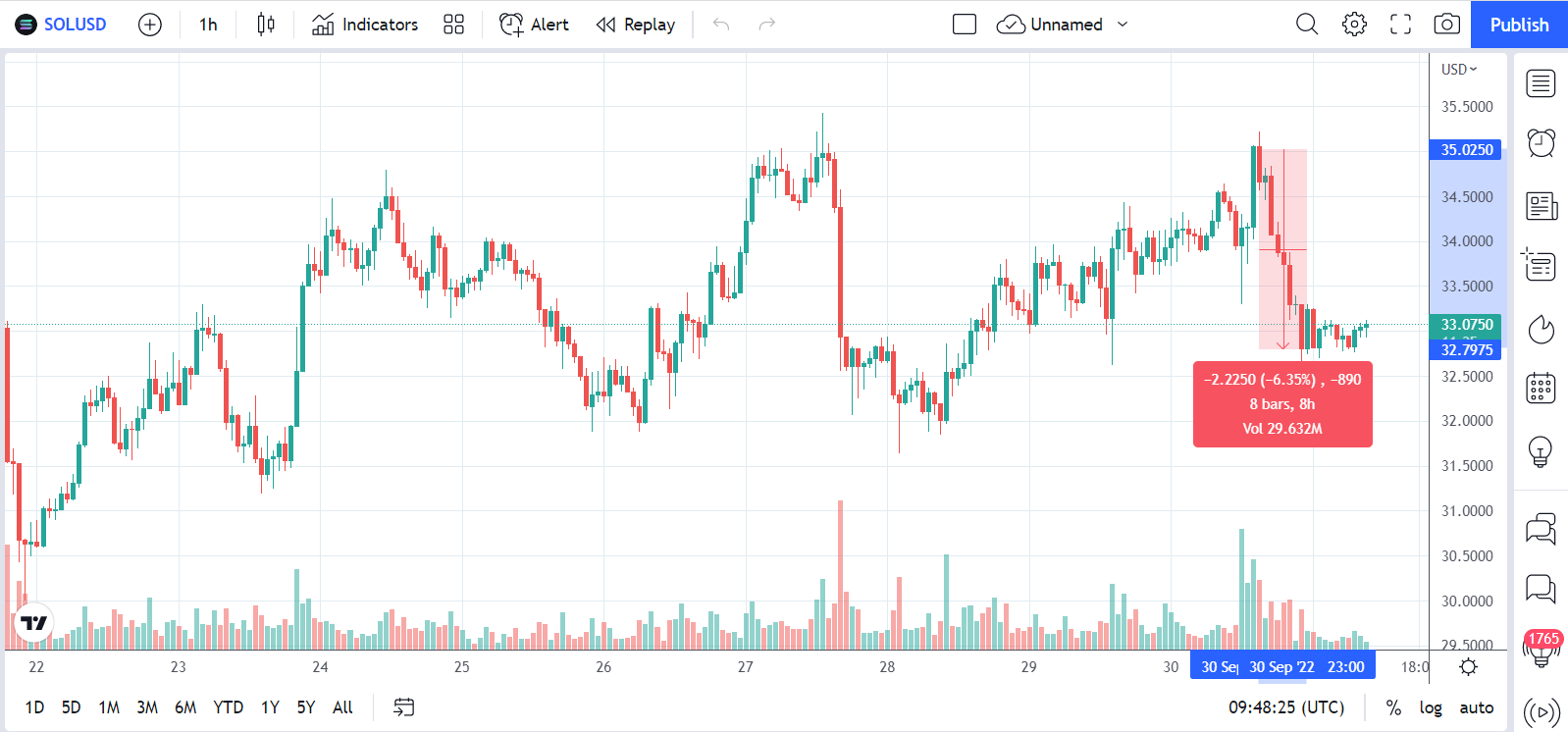Image resolution: width=1568 pixels, height=732 pixels.
Task: Toggle auto scale on price axis
Action: [1476, 707]
